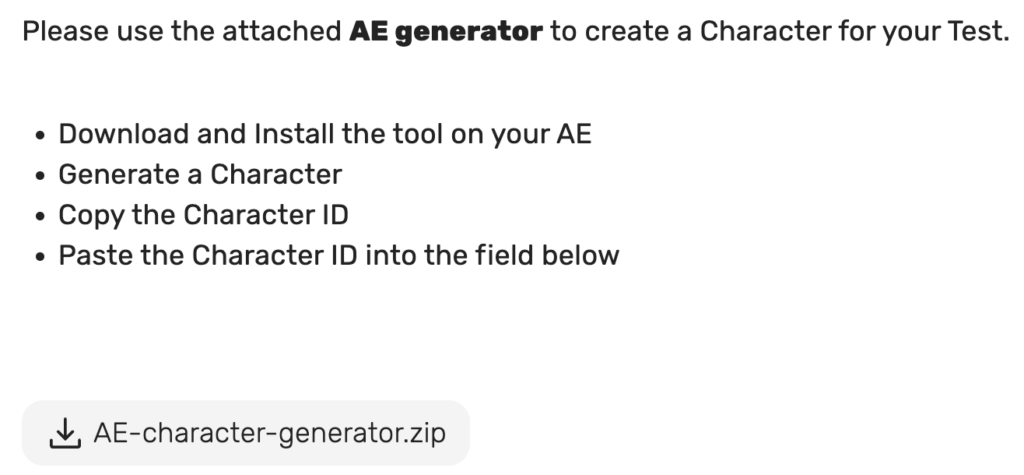Viewport: 1024px width, 475px height.
Task: Download the AE-character-generator.zip file
Action: (246, 433)
